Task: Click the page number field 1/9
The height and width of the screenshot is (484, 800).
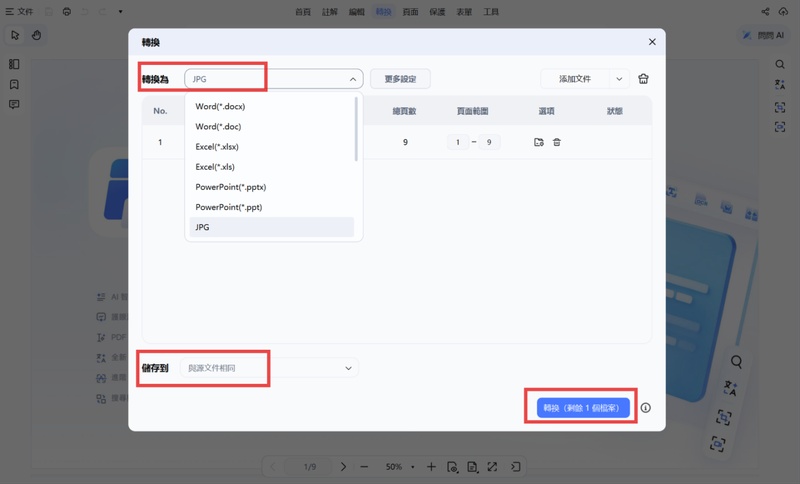Action: (x=310, y=467)
